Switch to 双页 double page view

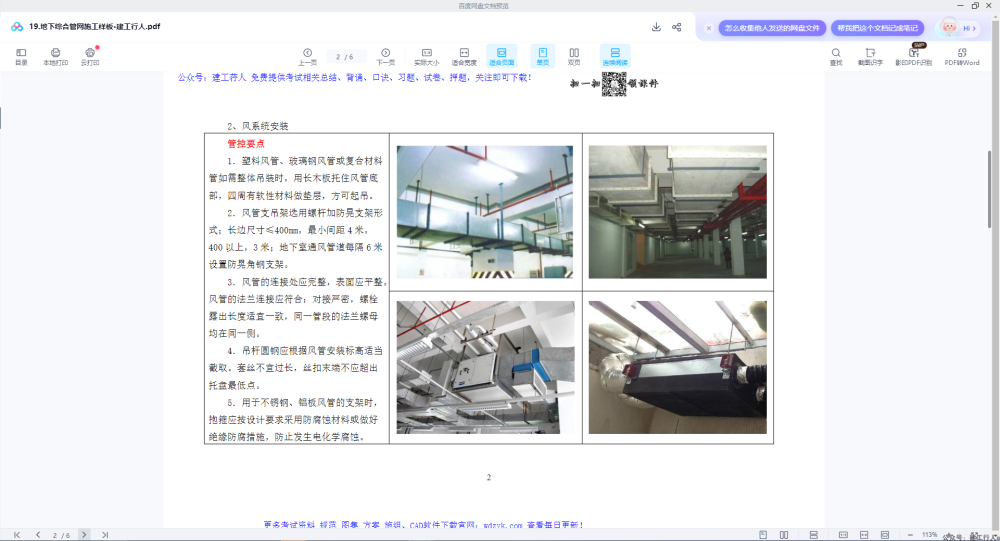[574, 56]
